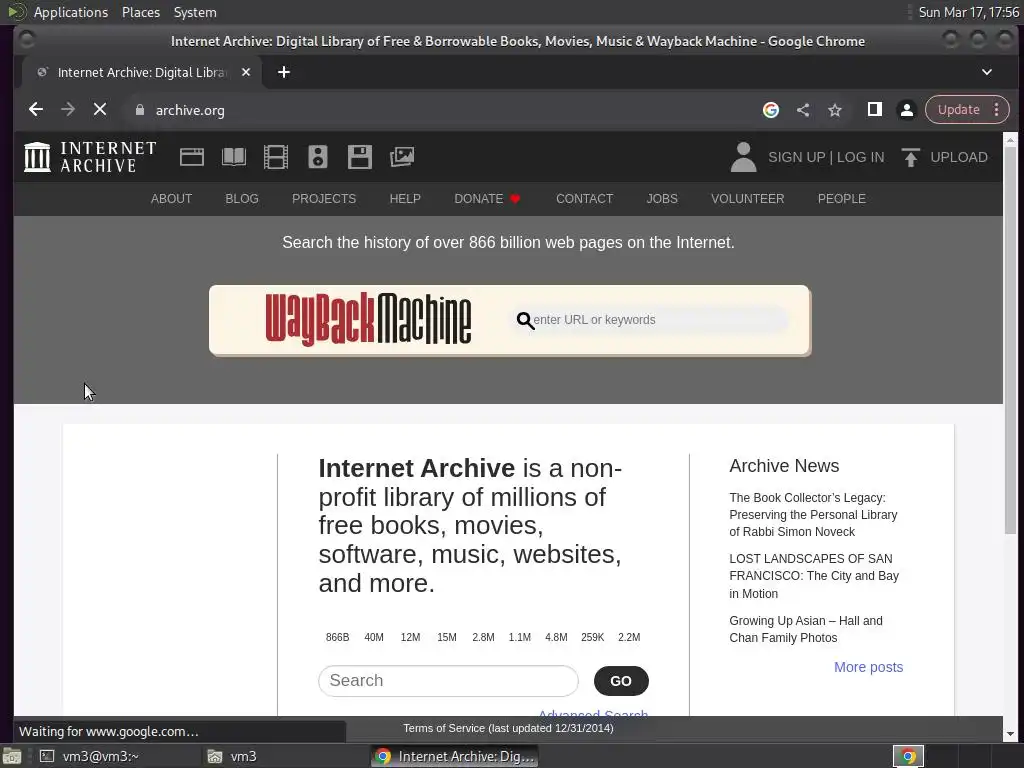
Task: Open the ABOUT menu item
Action: 171,199
